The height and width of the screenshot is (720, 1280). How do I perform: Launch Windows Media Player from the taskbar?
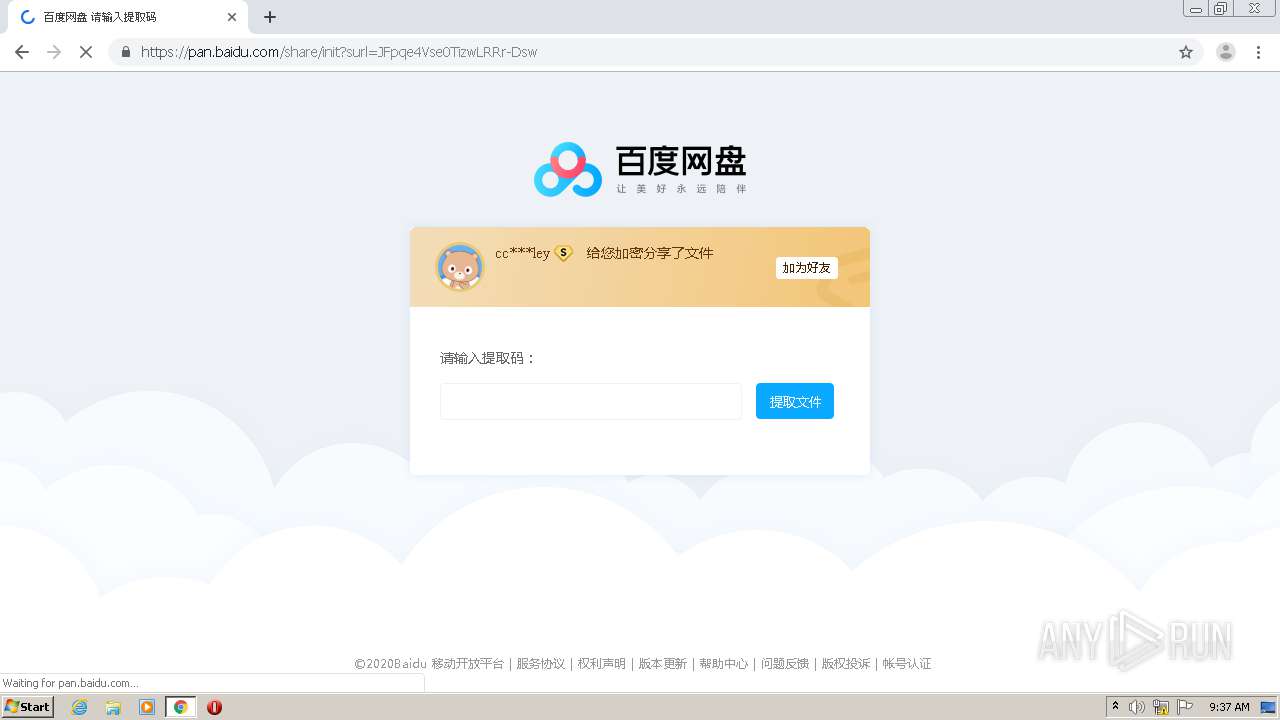point(147,707)
